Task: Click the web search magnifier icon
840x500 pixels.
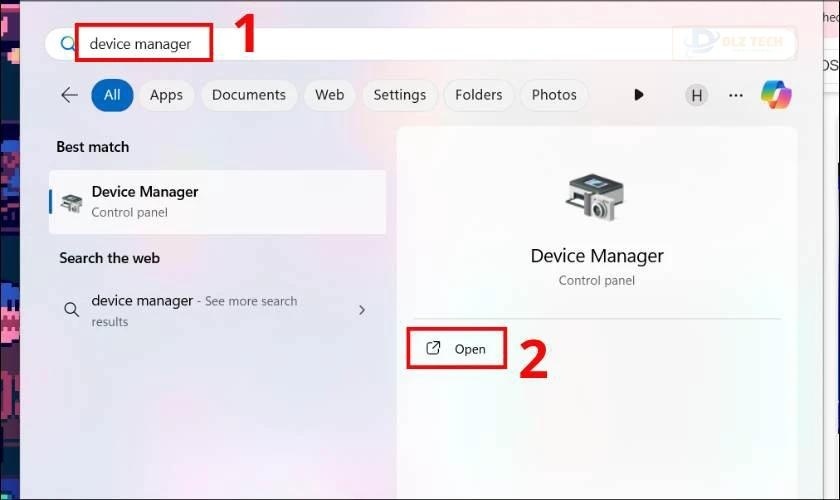Action: (x=71, y=309)
